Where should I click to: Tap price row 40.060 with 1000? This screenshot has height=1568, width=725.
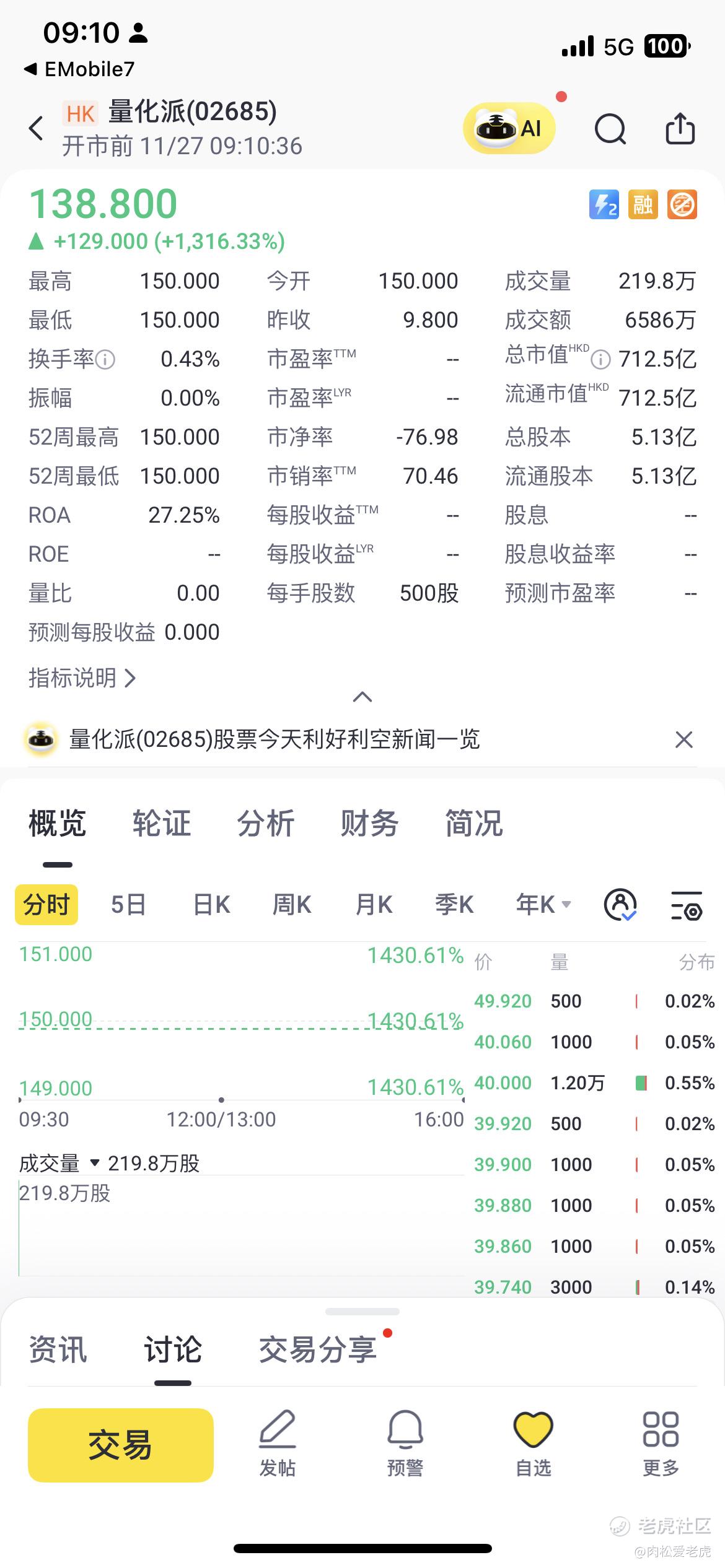594,1042
